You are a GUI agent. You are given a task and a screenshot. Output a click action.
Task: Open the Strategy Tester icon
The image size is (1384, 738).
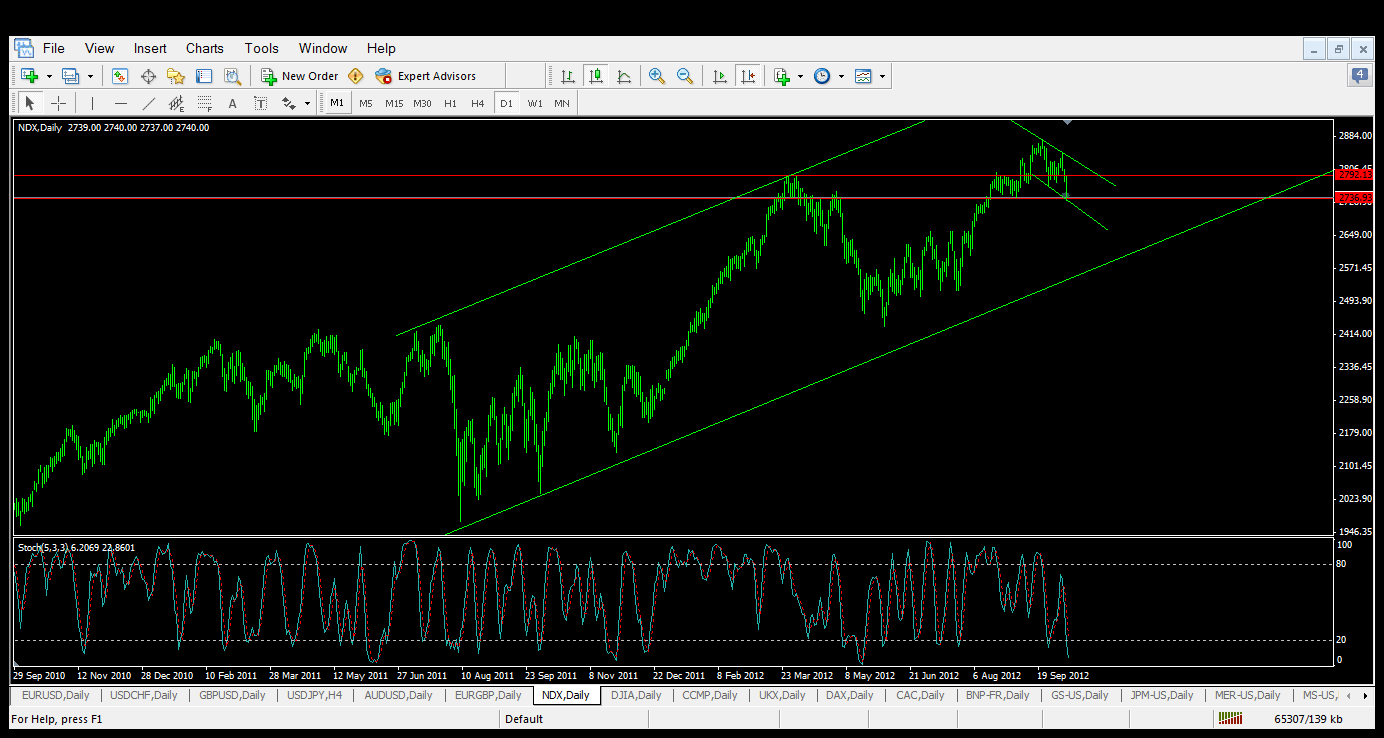pyautogui.click(x=232, y=76)
